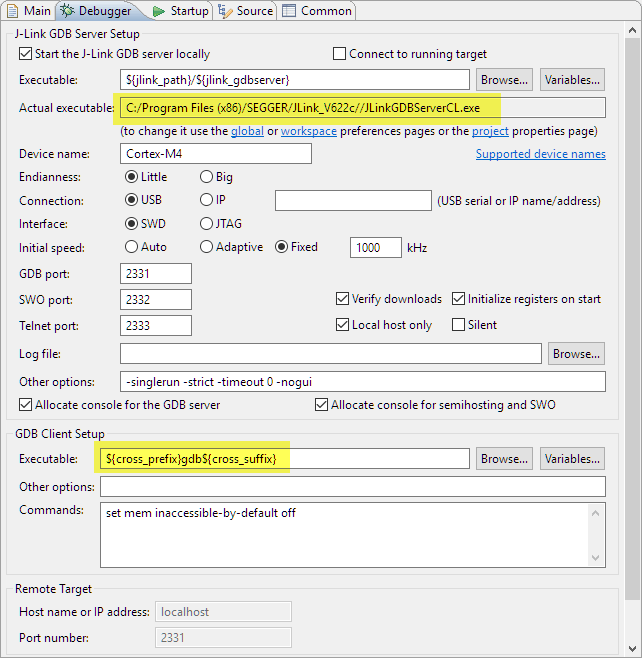The height and width of the screenshot is (658, 642).
Task: Click the Main tab document icon
Action: pyautogui.click(x=12, y=11)
